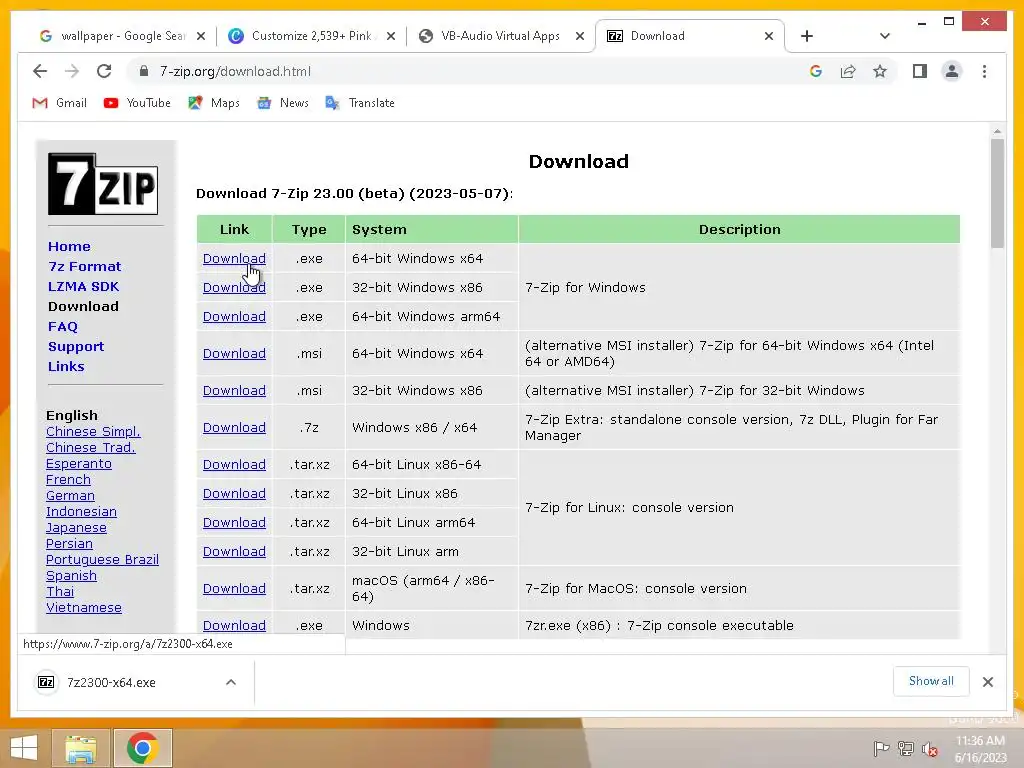Close the downloads bar

[987, 682]
